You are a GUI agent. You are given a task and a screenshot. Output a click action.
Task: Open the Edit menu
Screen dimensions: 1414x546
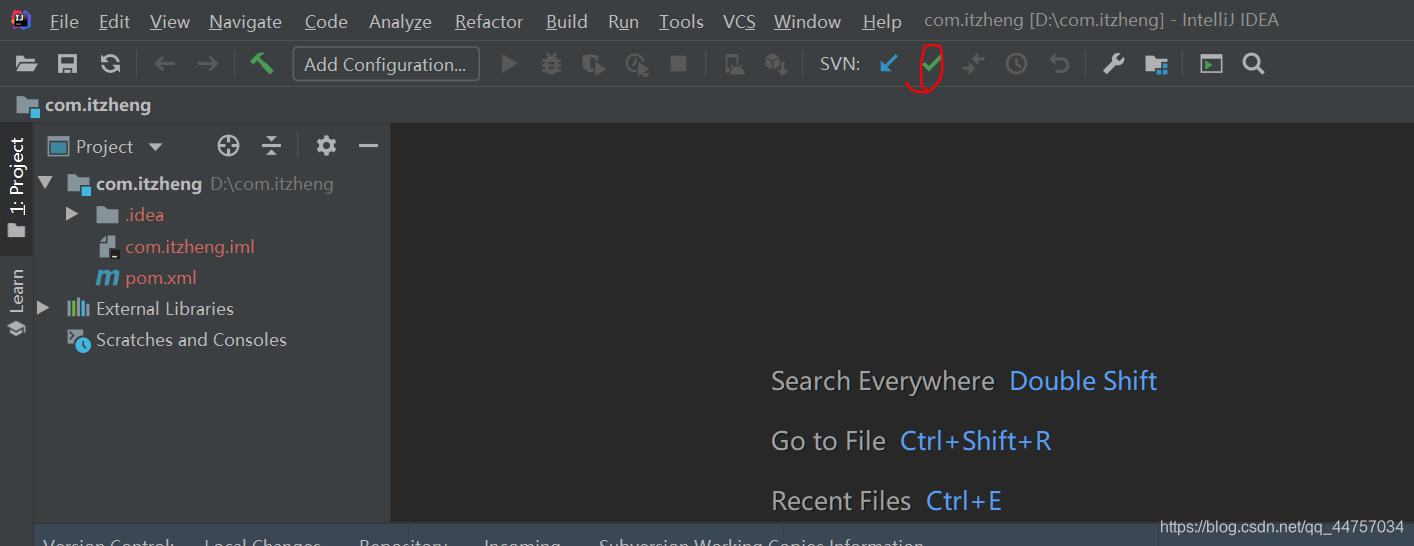click(115, 21)
